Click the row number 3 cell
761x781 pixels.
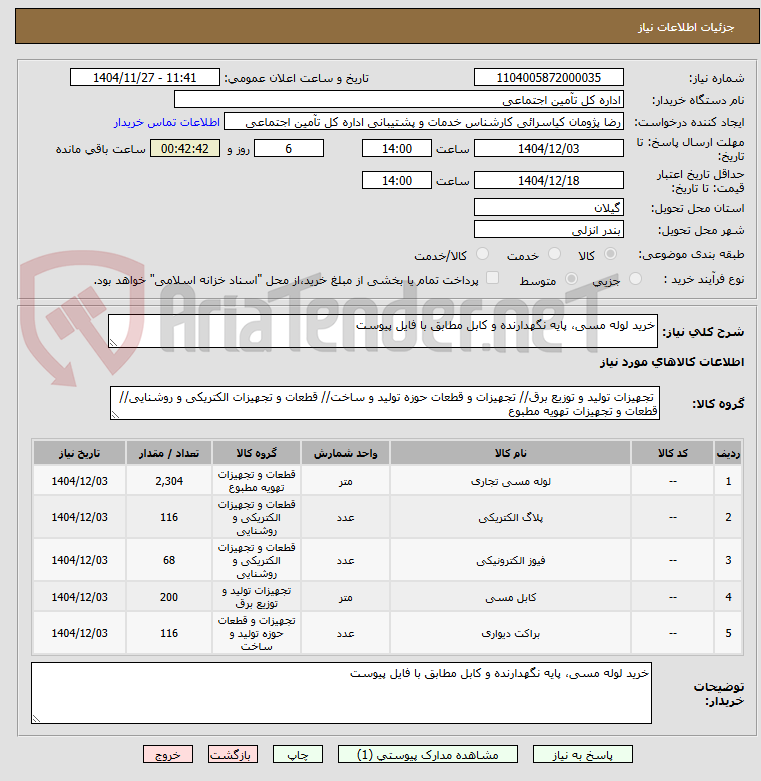pos(728,560)
